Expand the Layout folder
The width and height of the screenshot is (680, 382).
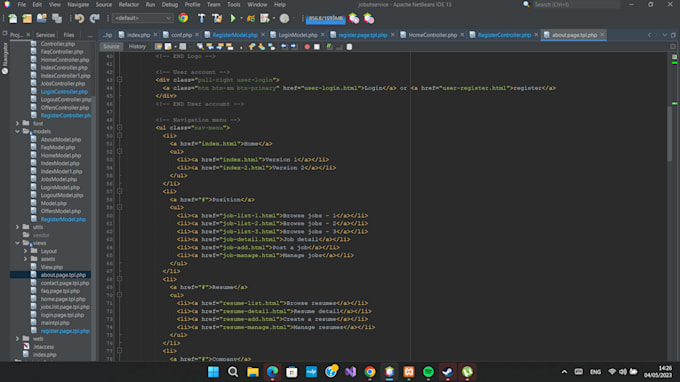click(x=26, y=251)
